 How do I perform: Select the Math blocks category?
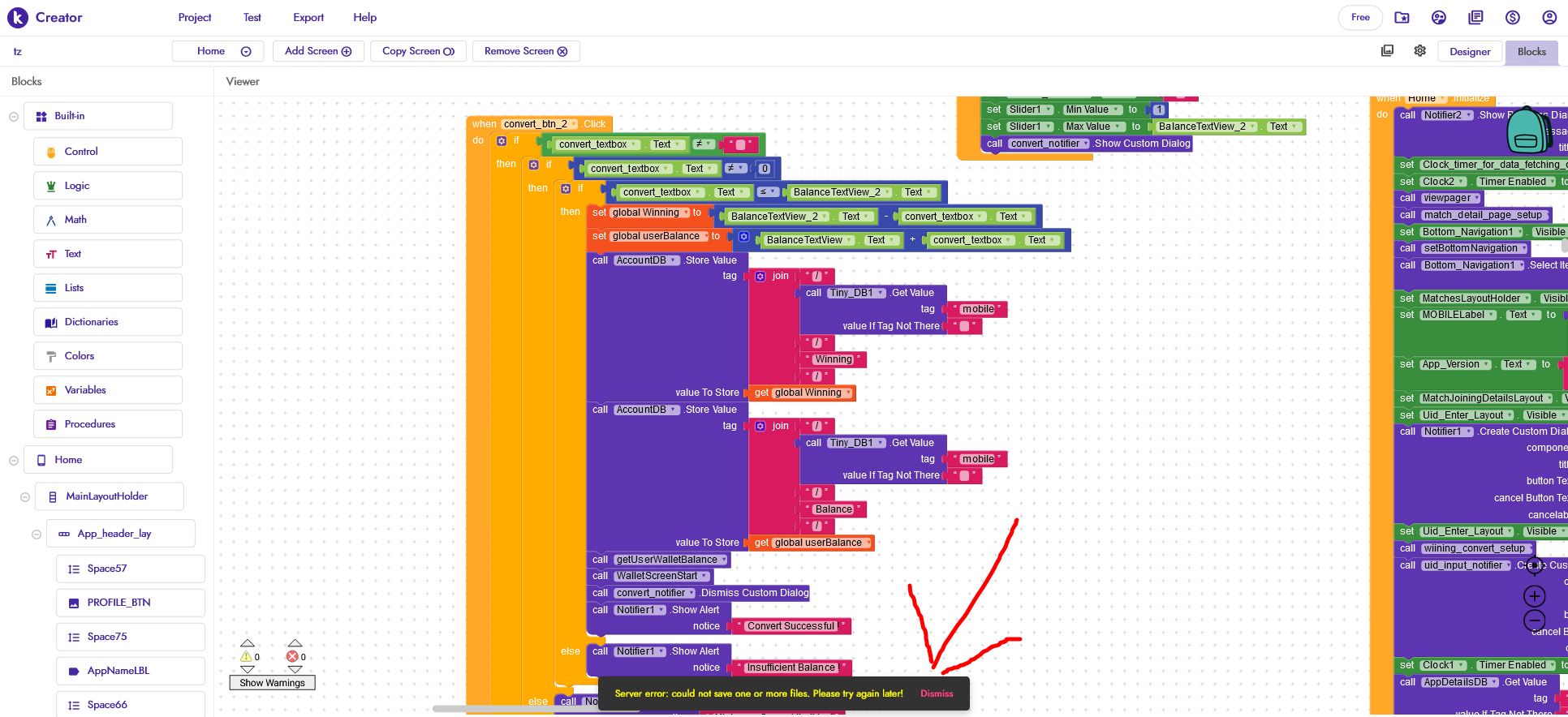click(x=108, y=220)
